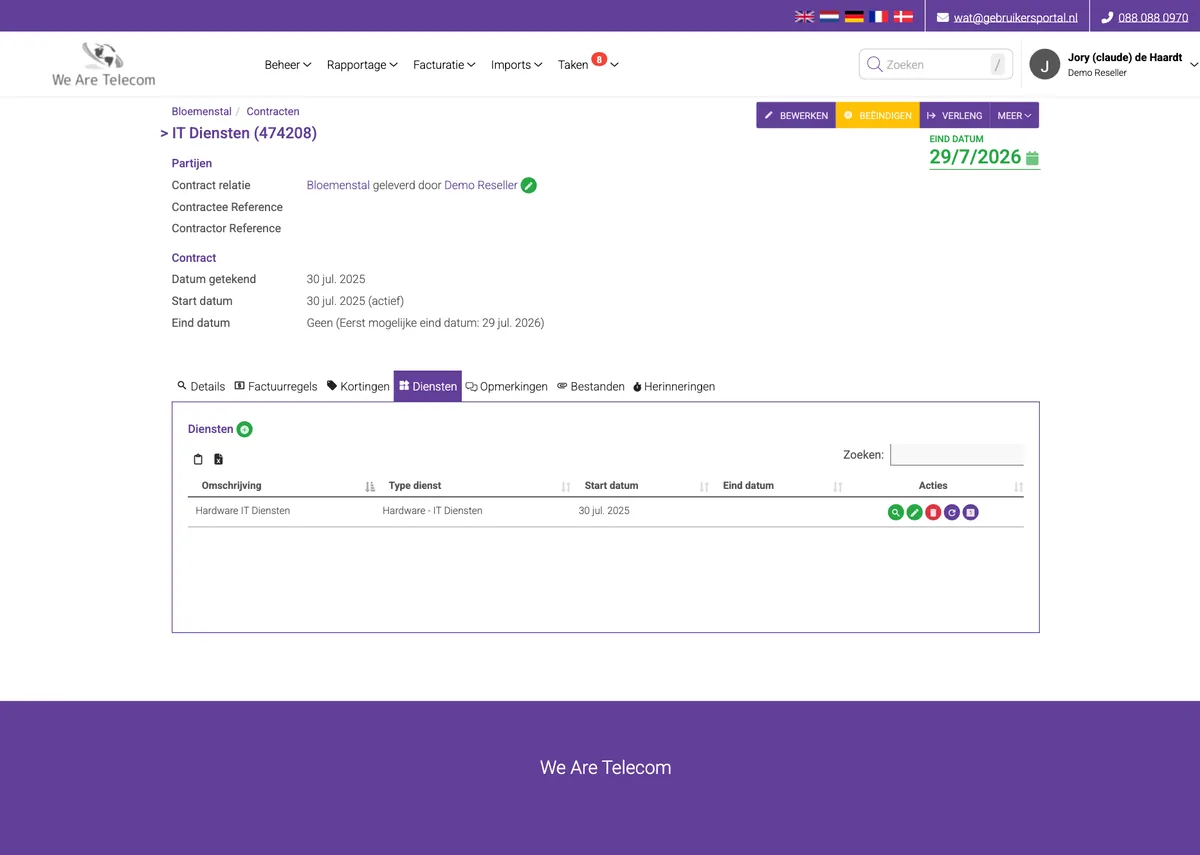
Task: Open the Factuurregels tab
Action: [x=276, y=386]
